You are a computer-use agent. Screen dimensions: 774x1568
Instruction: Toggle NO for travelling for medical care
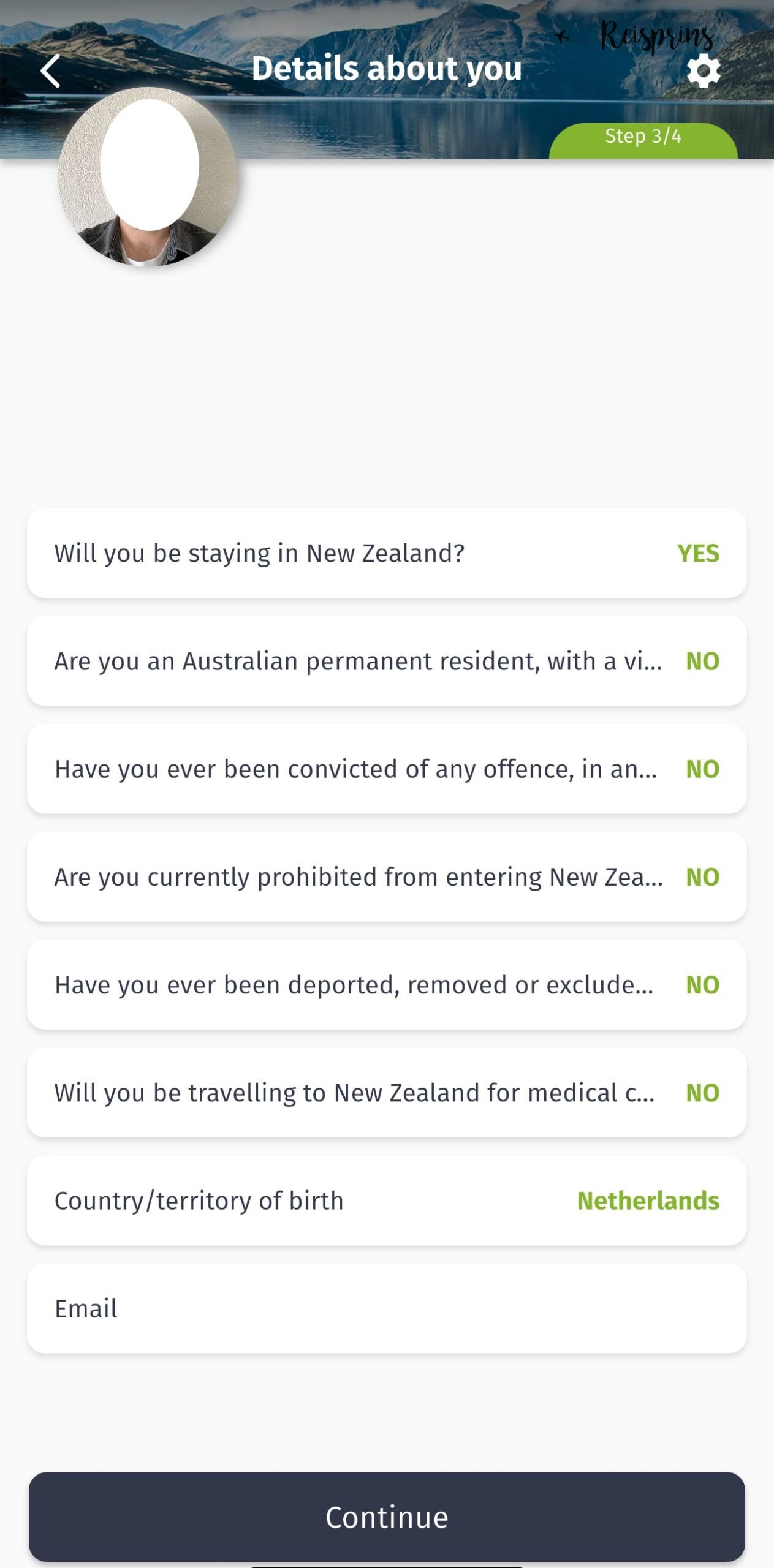[702, 1093]
